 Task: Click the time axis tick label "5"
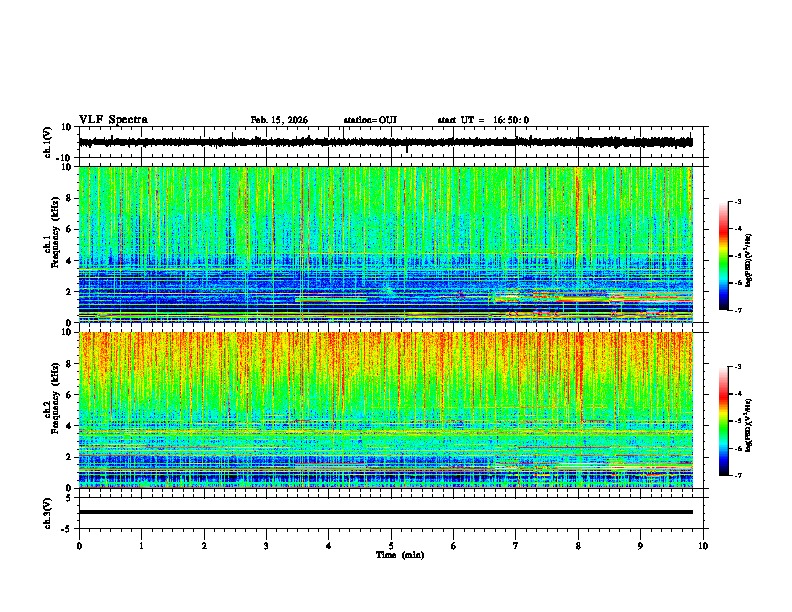coord(391,546)
